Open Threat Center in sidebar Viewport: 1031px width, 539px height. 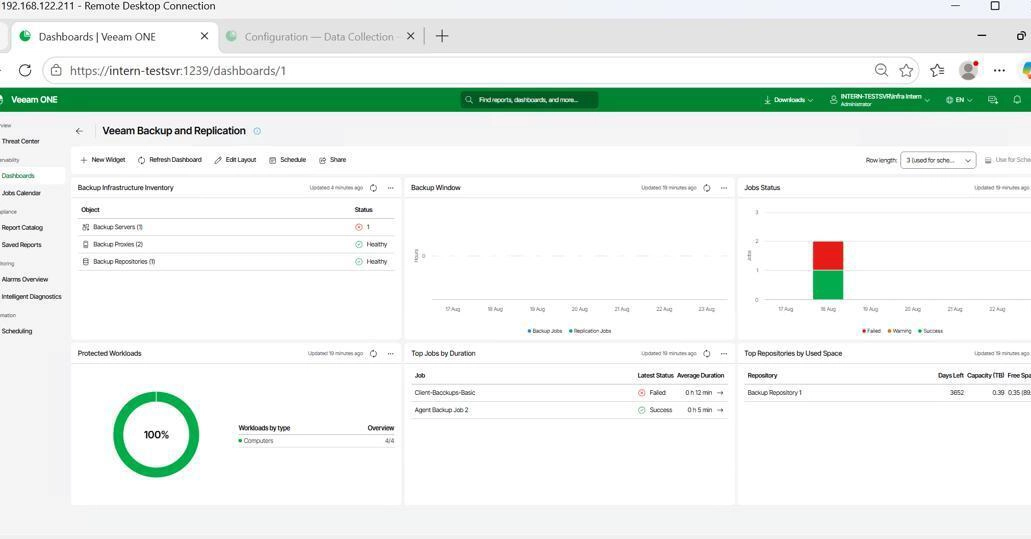(x=20, y=141)
